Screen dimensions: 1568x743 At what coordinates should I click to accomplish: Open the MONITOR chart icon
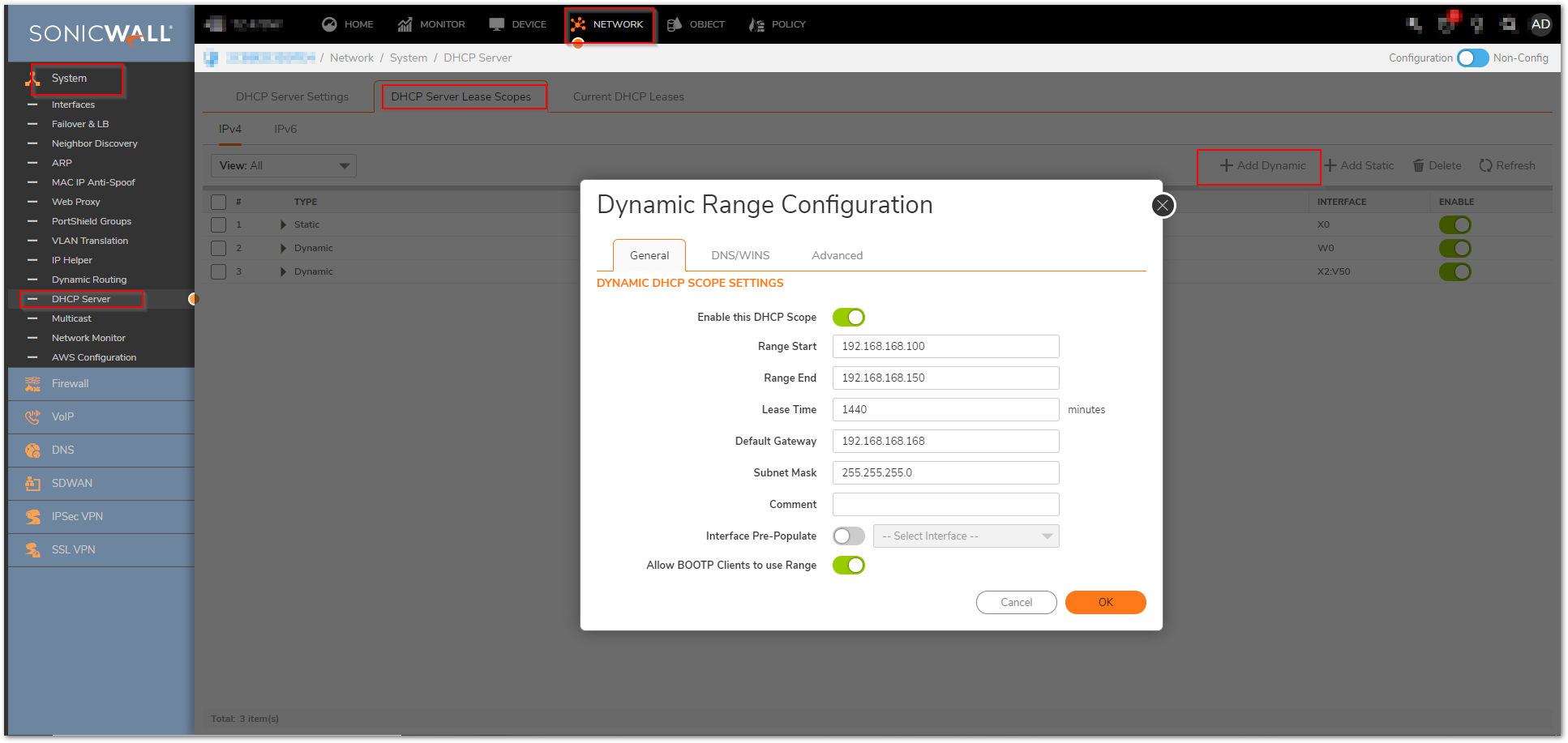405,24
